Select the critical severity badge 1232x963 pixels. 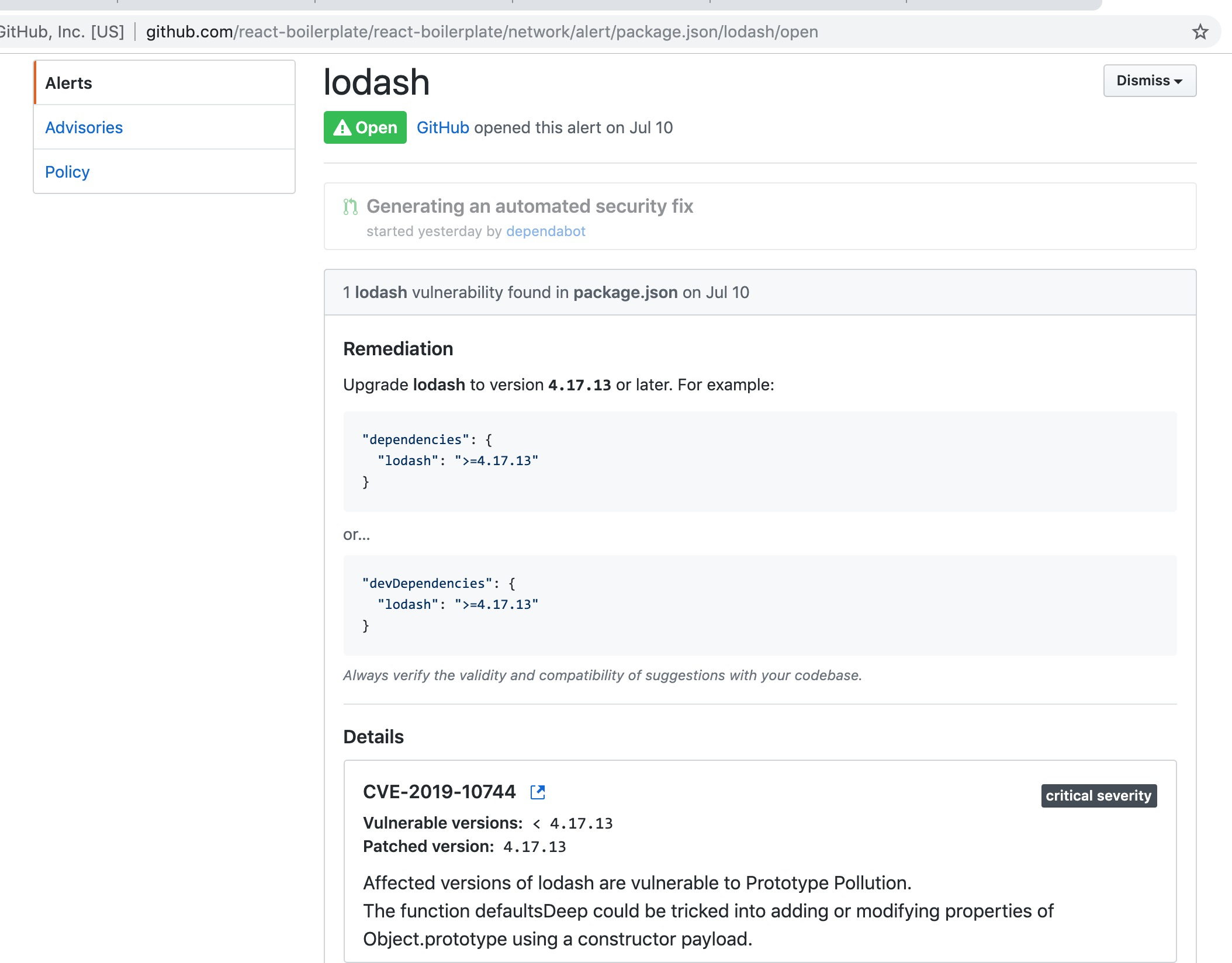coord(1098,795)
